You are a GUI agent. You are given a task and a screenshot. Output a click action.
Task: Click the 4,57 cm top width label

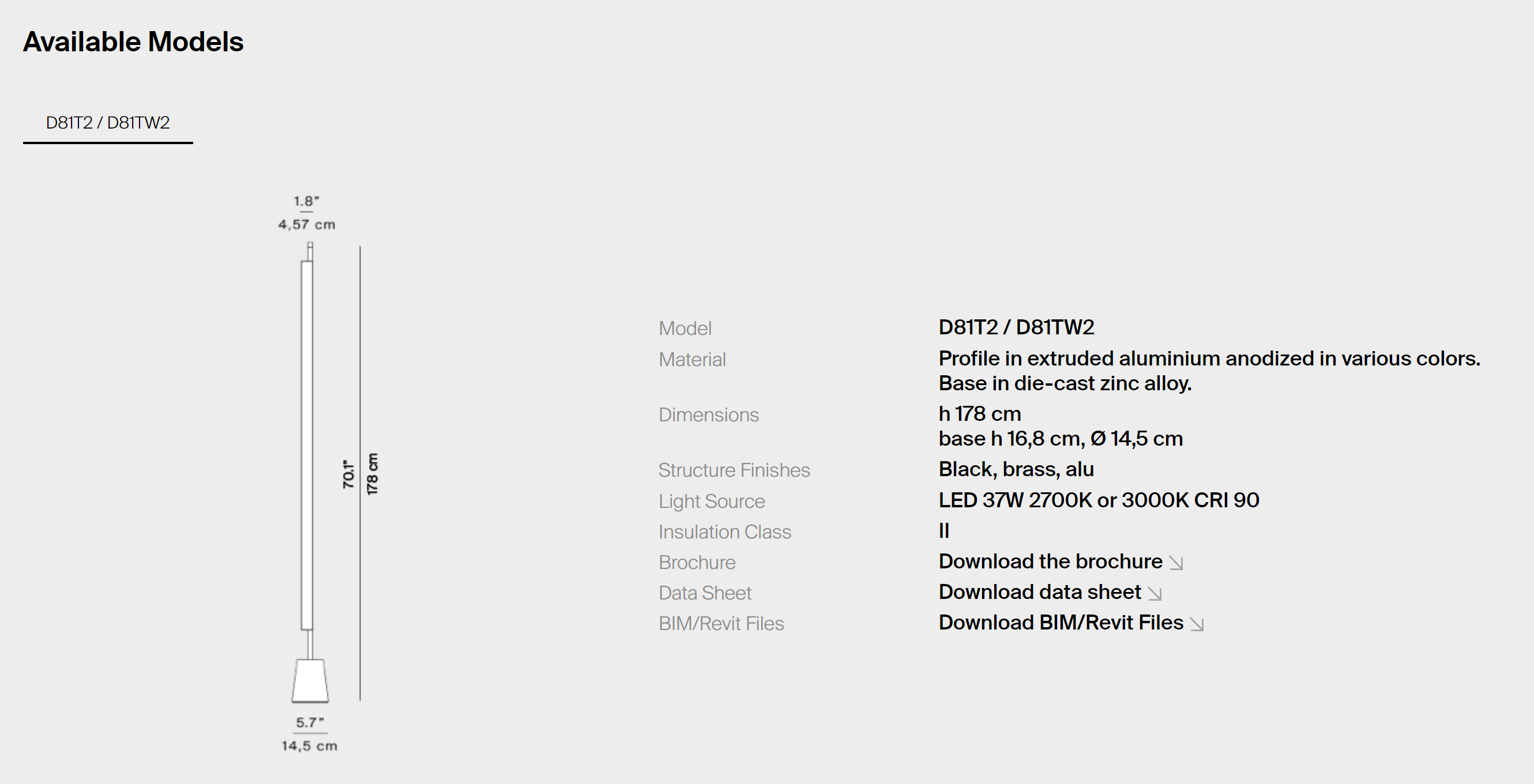307,224
